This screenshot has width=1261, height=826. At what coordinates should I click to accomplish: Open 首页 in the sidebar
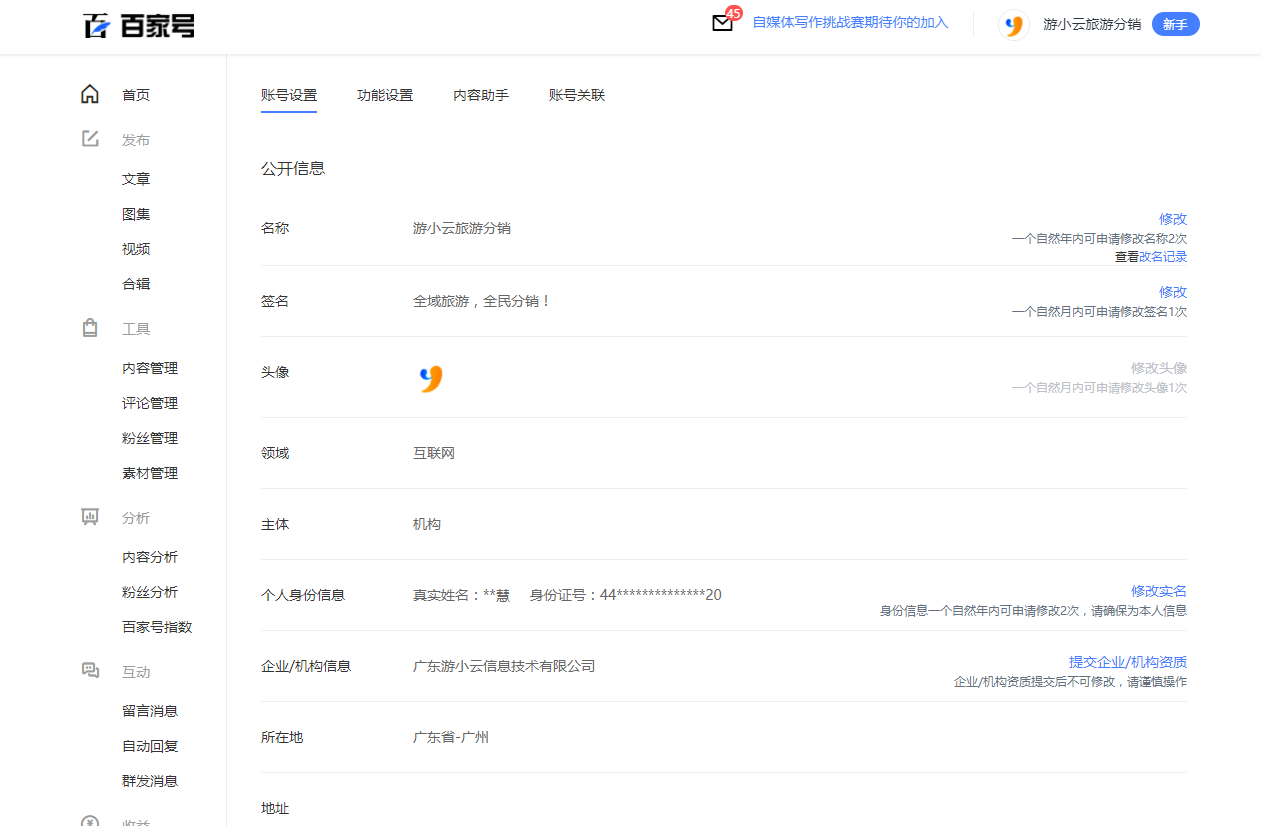point(136,95)
